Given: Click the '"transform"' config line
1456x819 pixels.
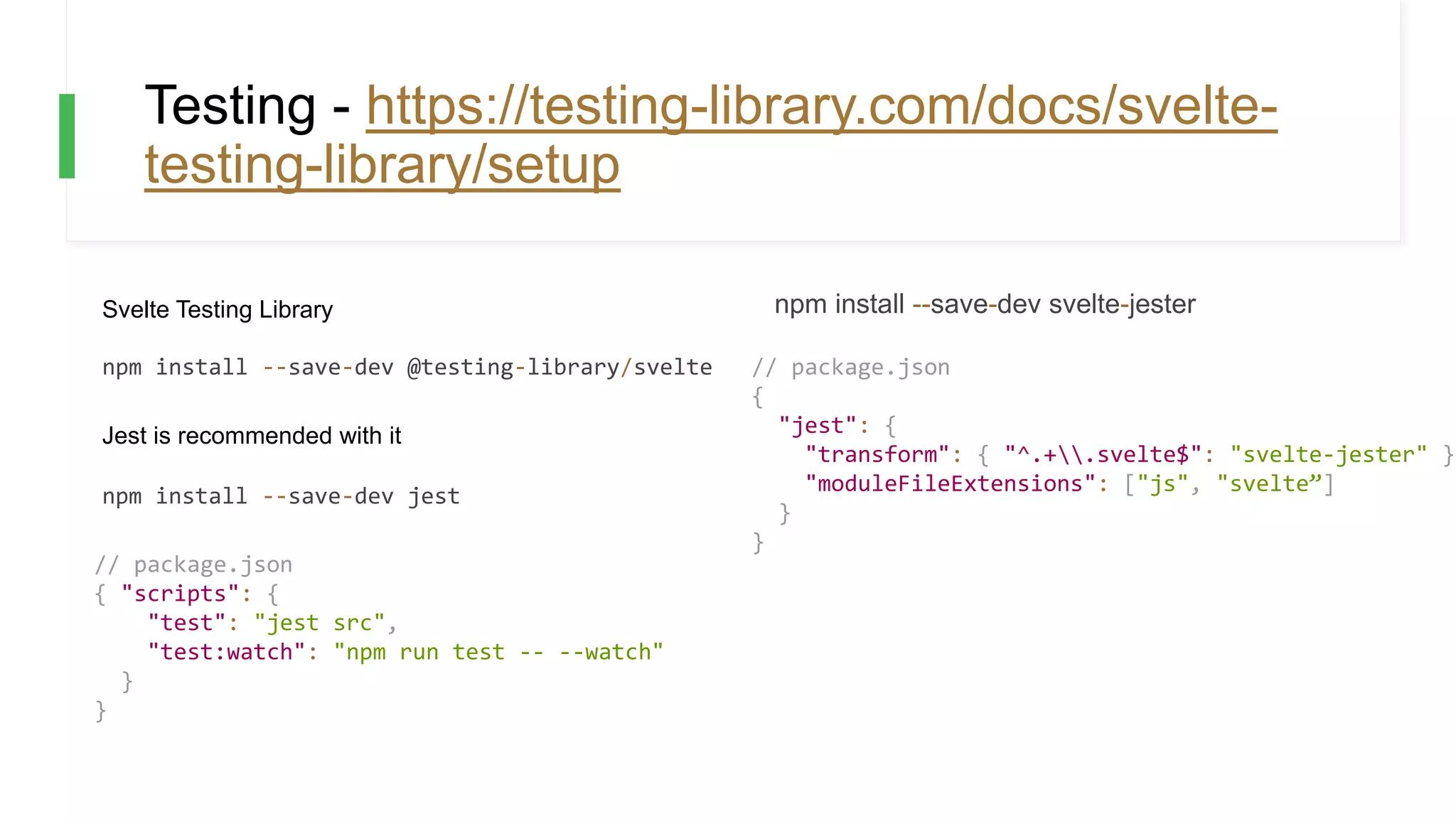Looking at the screenshot, I should pyautogui.click(x=1130, y=454).
